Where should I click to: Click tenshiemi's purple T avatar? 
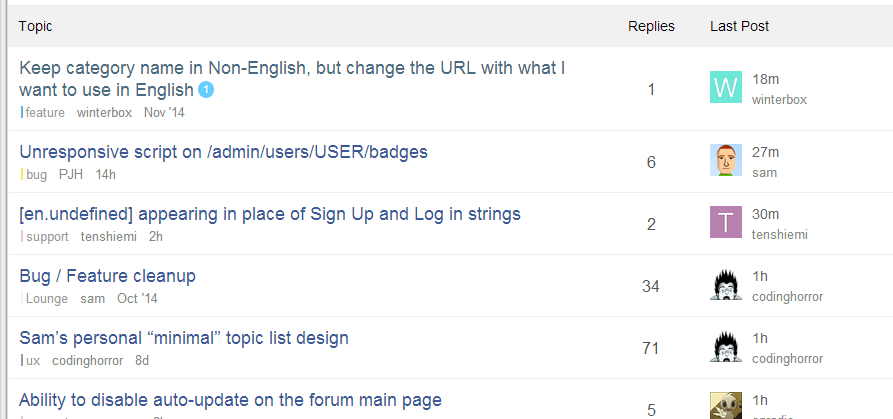tap(726, 222)
